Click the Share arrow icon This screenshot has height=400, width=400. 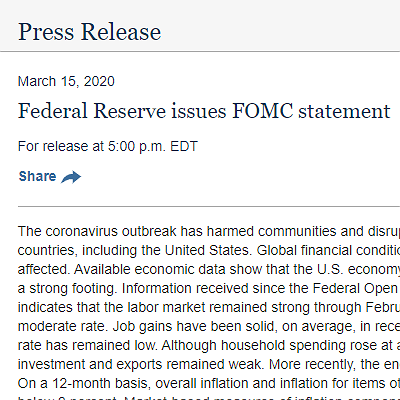tap(71, 177)
